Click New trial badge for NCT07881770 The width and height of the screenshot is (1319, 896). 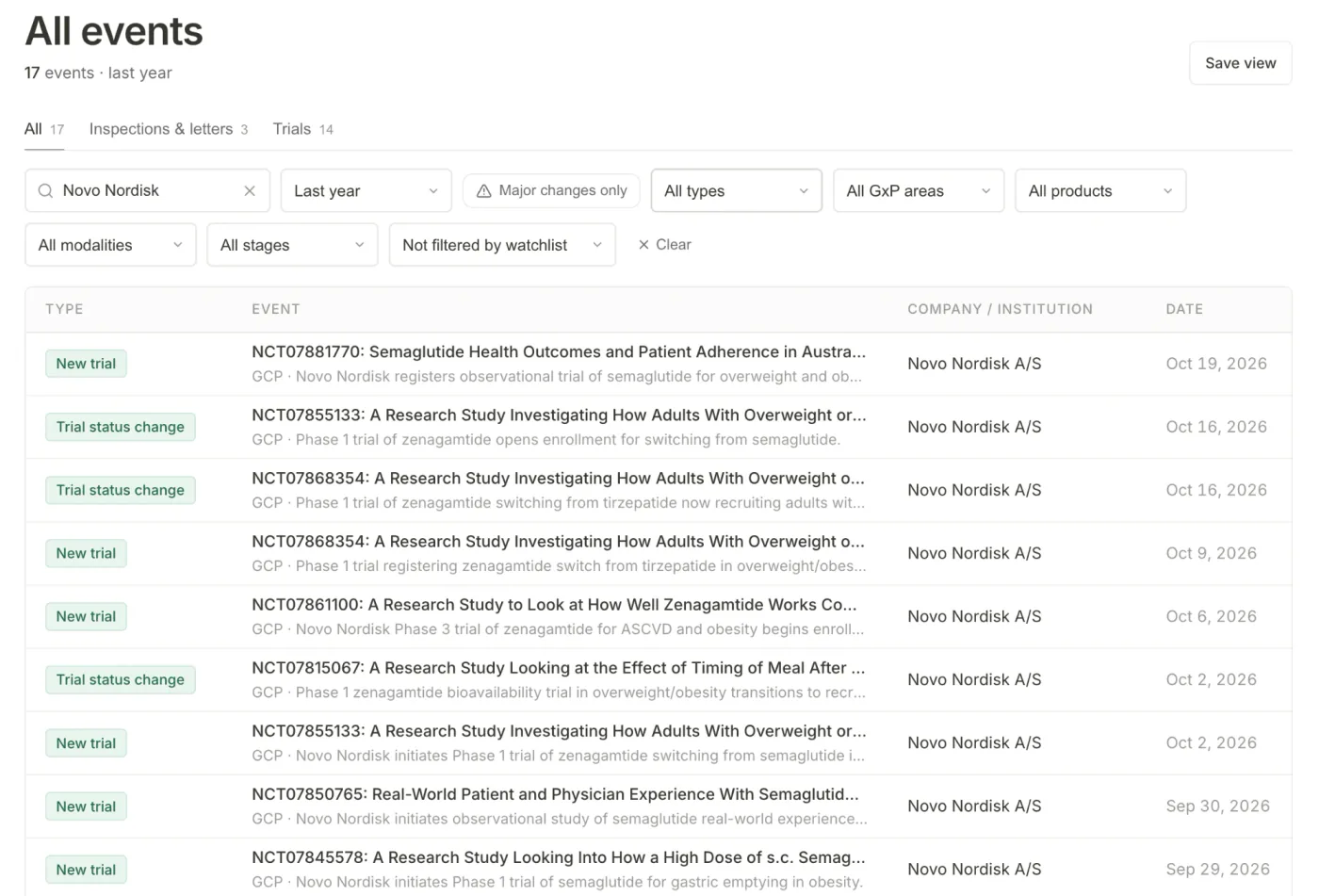coord(86,364)
